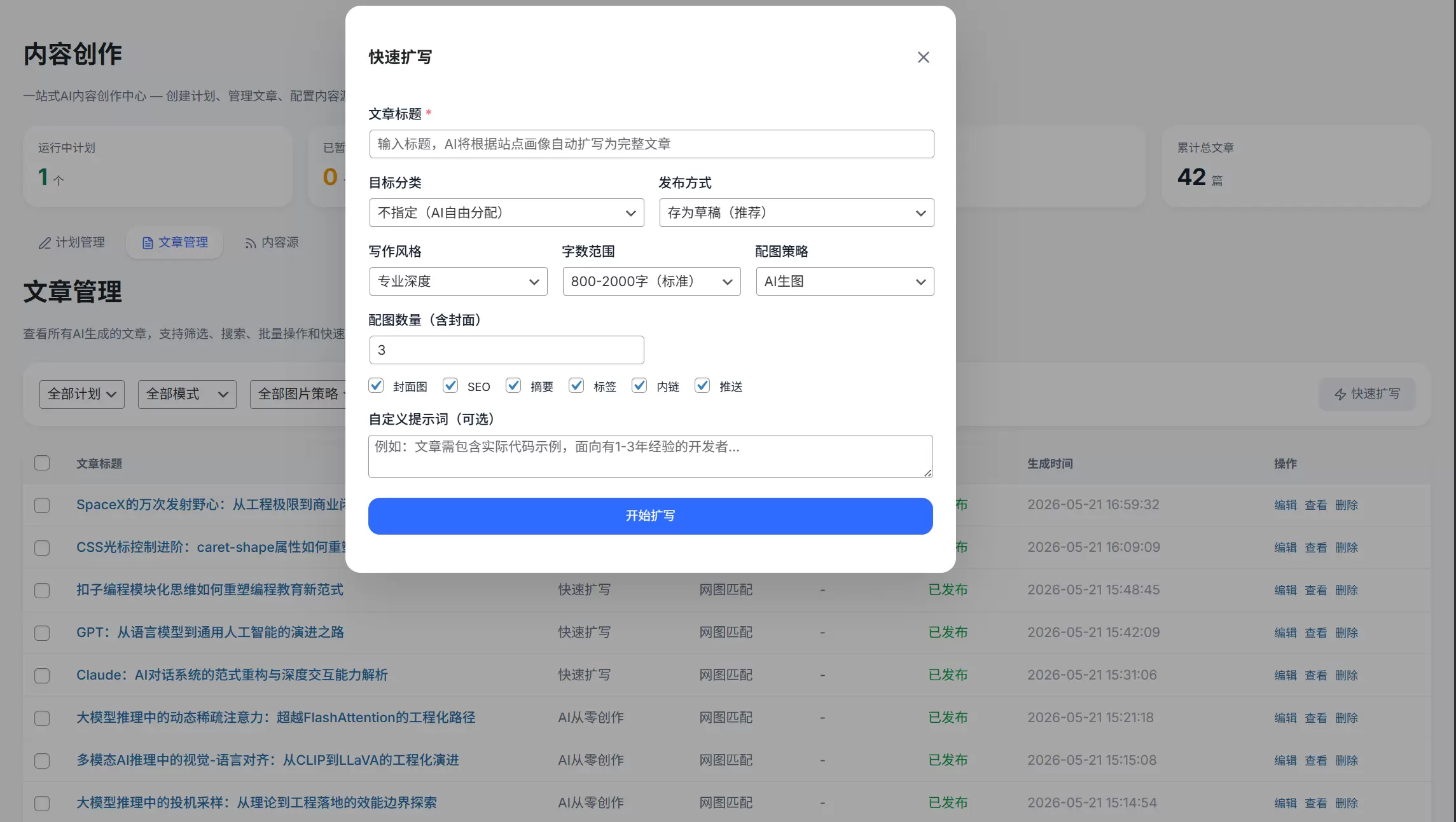The height and width of the screenshot is (822, 1456).
Task: Open the 写作风格 dropdown
Action: [x=458, y=282]
